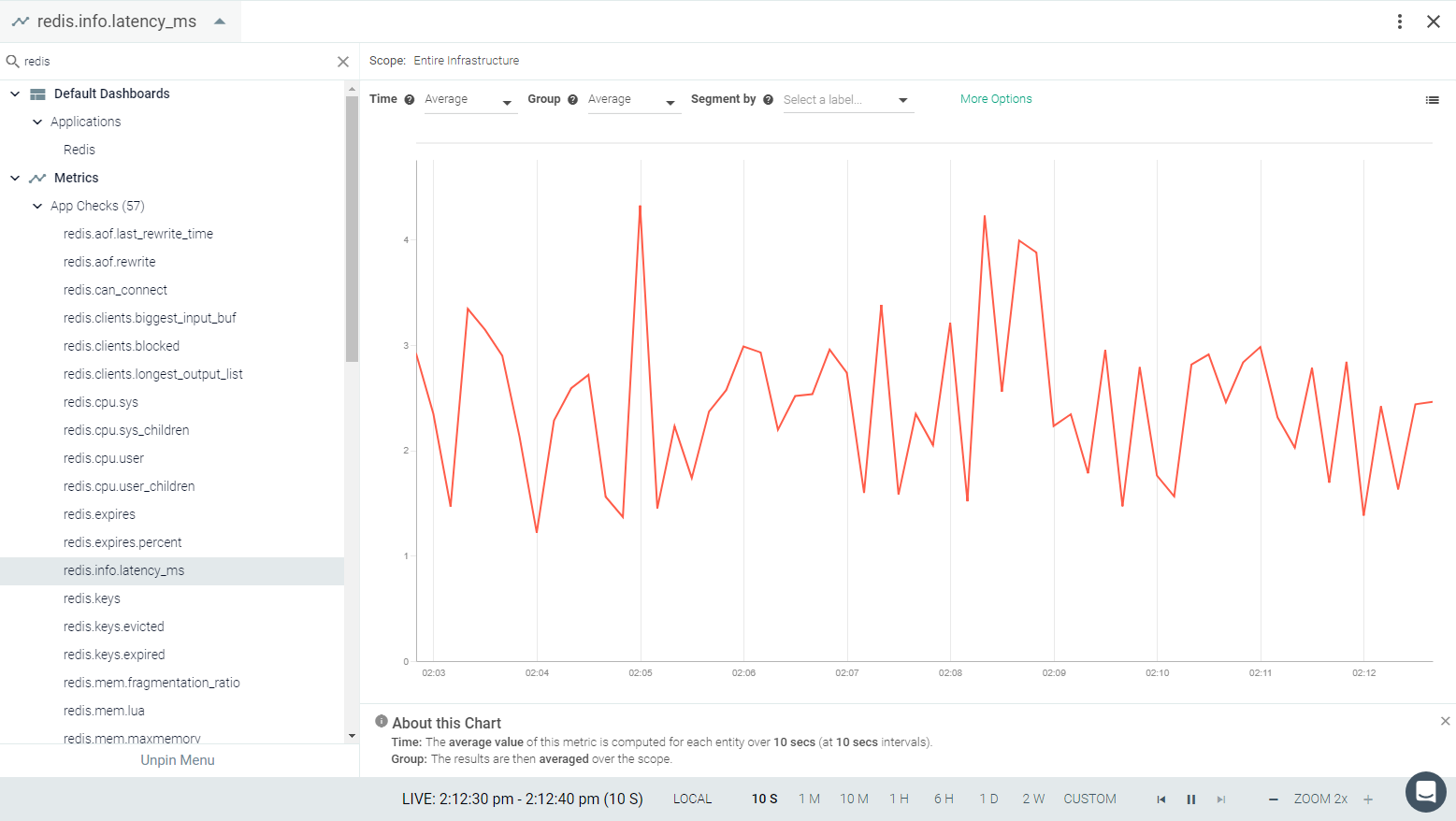Collapse the Default Dashboards section
This screenshot has width=1456, height=821.
point(15,94)
